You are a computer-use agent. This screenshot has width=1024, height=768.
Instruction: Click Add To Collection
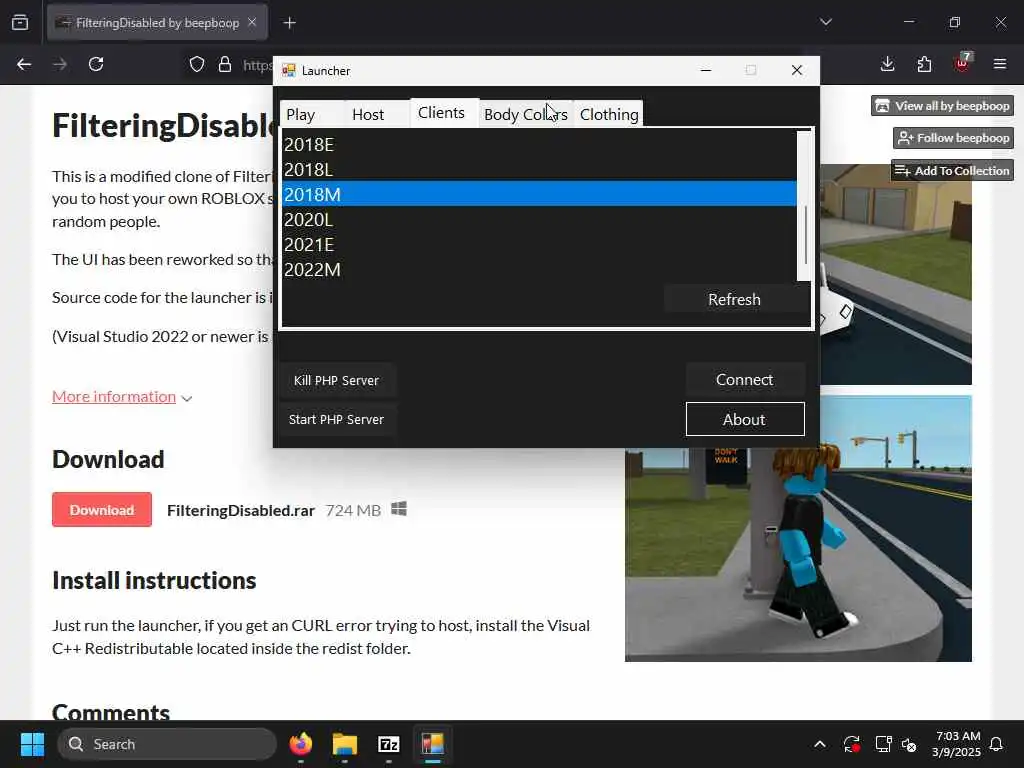tap(952, 170)
